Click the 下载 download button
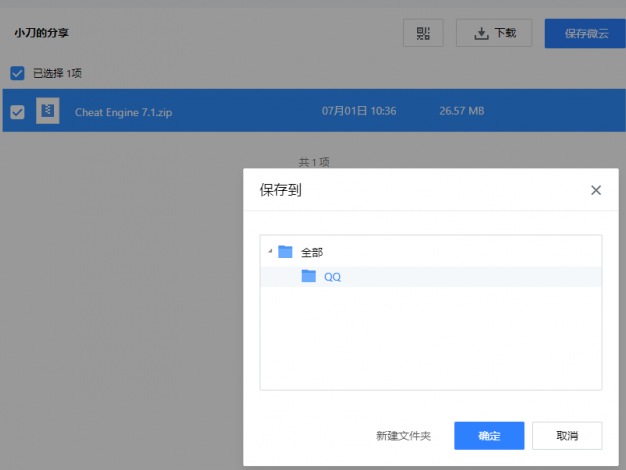 [x=494, y=33]
